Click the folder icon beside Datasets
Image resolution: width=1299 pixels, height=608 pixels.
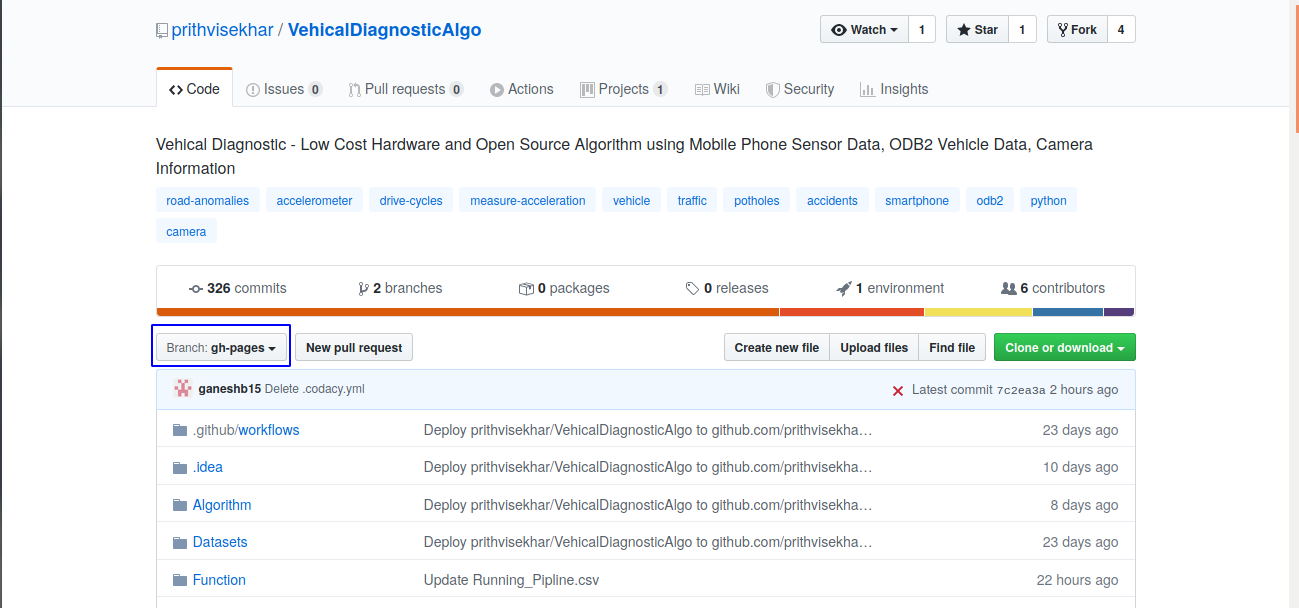tap(180, 542)
